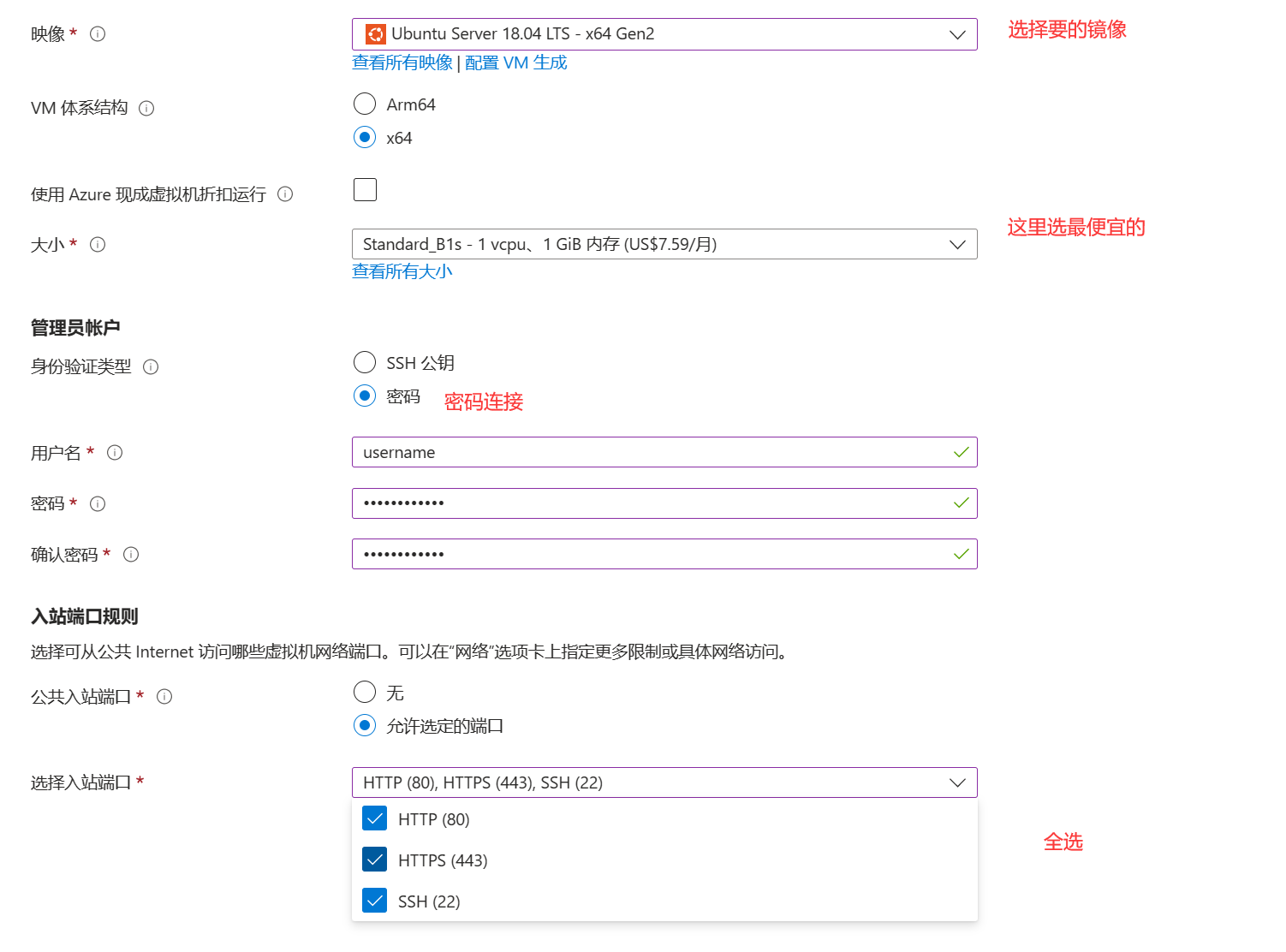This screenshot has width=1286, height=952.
Task: Choose the 密码 authentication radio button
Action: coord(365,396)
